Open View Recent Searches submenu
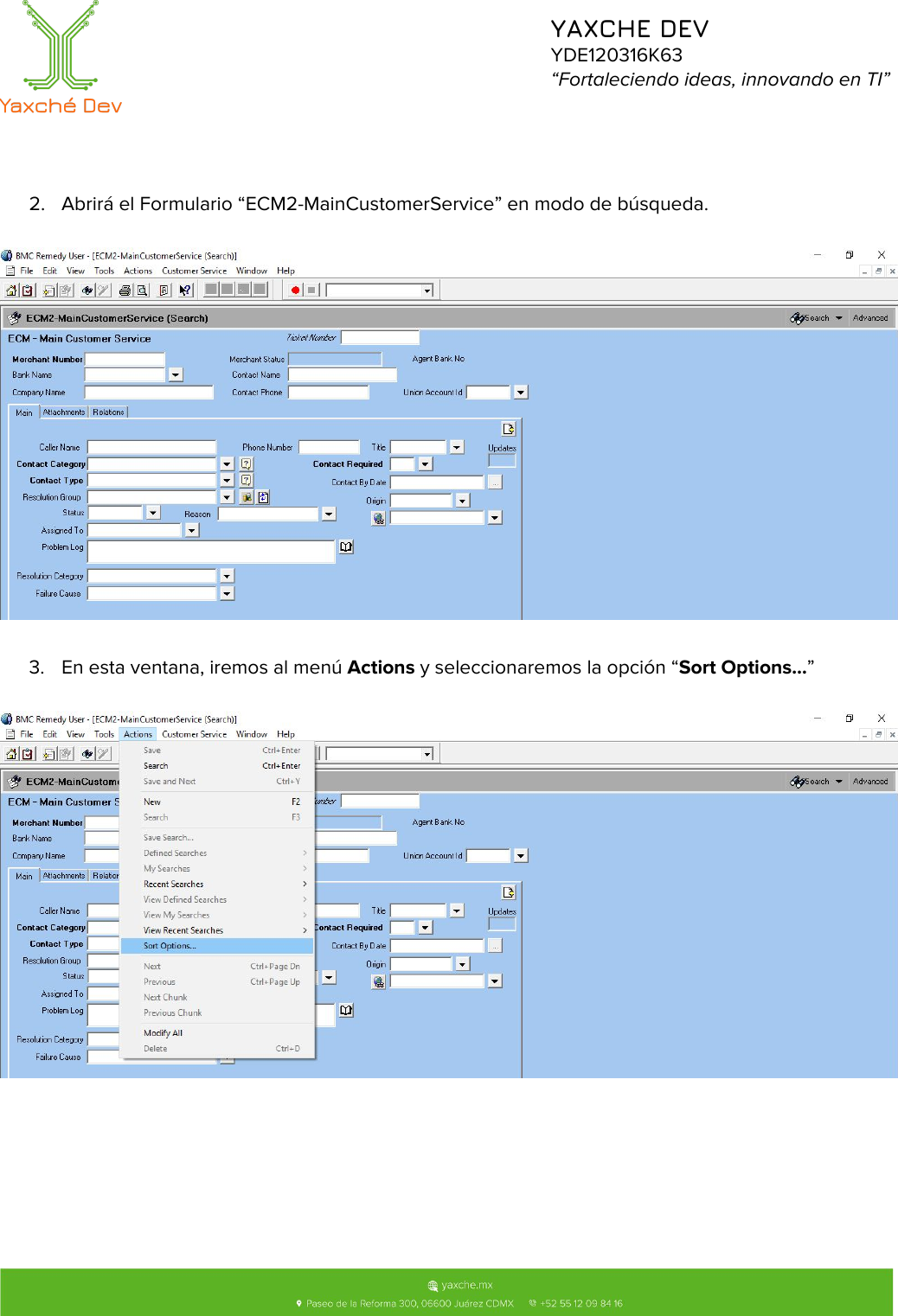The width and height of the screenshot is (898, 1316). point(216,930)
